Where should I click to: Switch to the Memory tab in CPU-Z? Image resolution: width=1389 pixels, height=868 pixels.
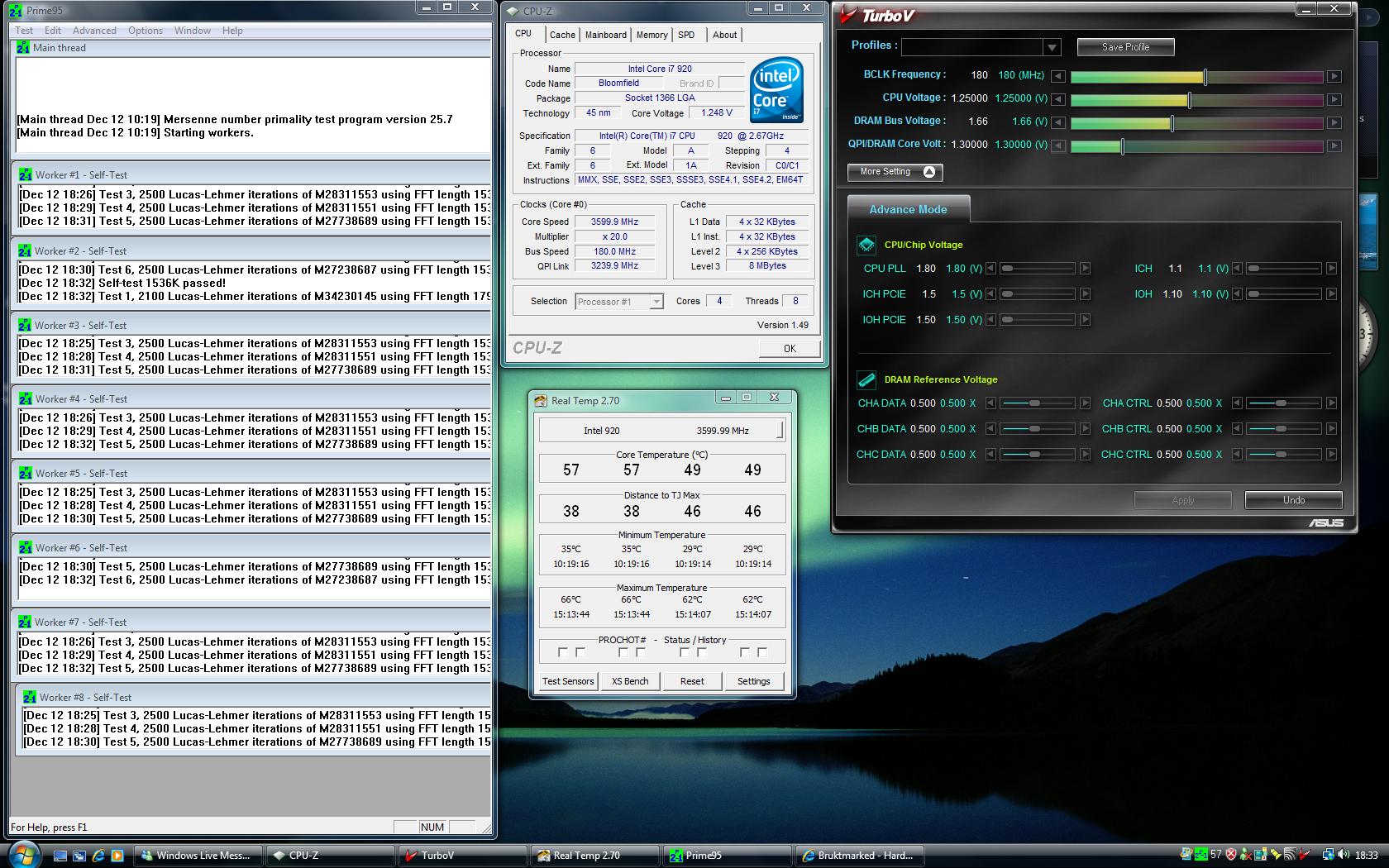click(x=652, y=35)
